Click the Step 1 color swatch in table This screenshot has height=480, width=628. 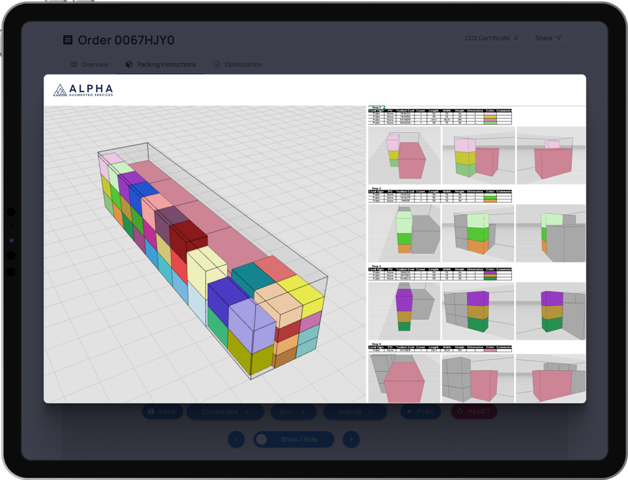[x=489, y=117]
